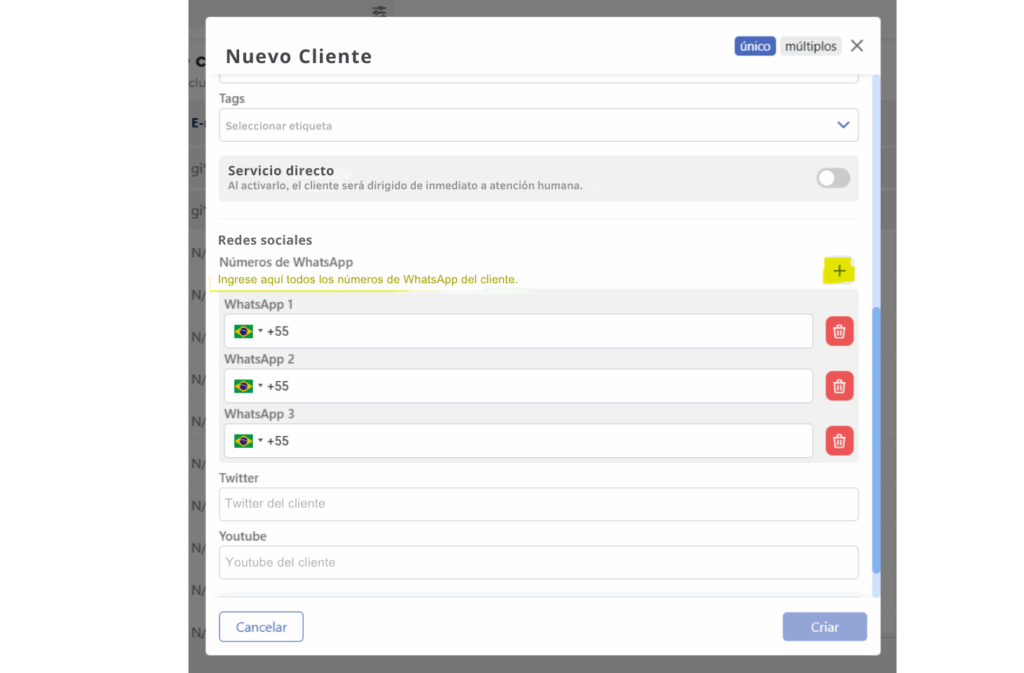
Task: Expand country code list for WhatsApp 1
Action: pos(260,332)
